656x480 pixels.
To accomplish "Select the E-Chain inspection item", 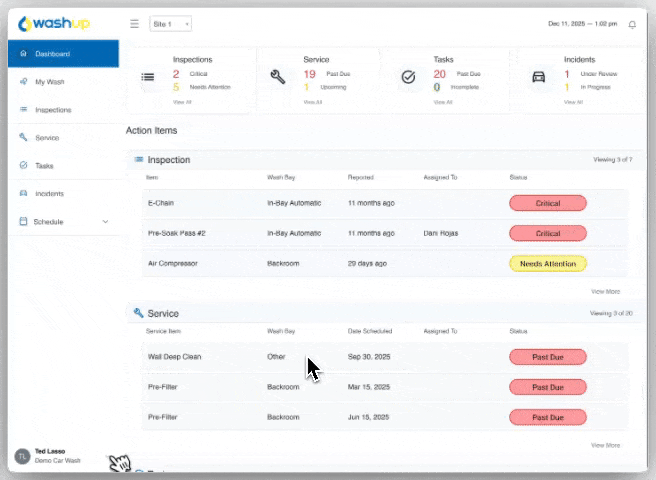I will tap(161, 203).
